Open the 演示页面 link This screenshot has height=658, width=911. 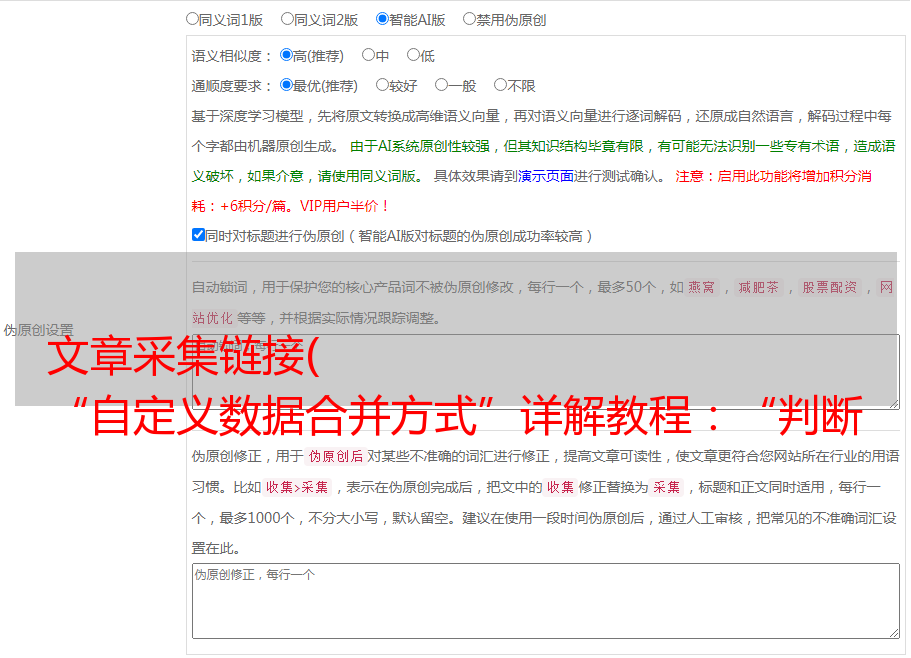pos(545,176)
